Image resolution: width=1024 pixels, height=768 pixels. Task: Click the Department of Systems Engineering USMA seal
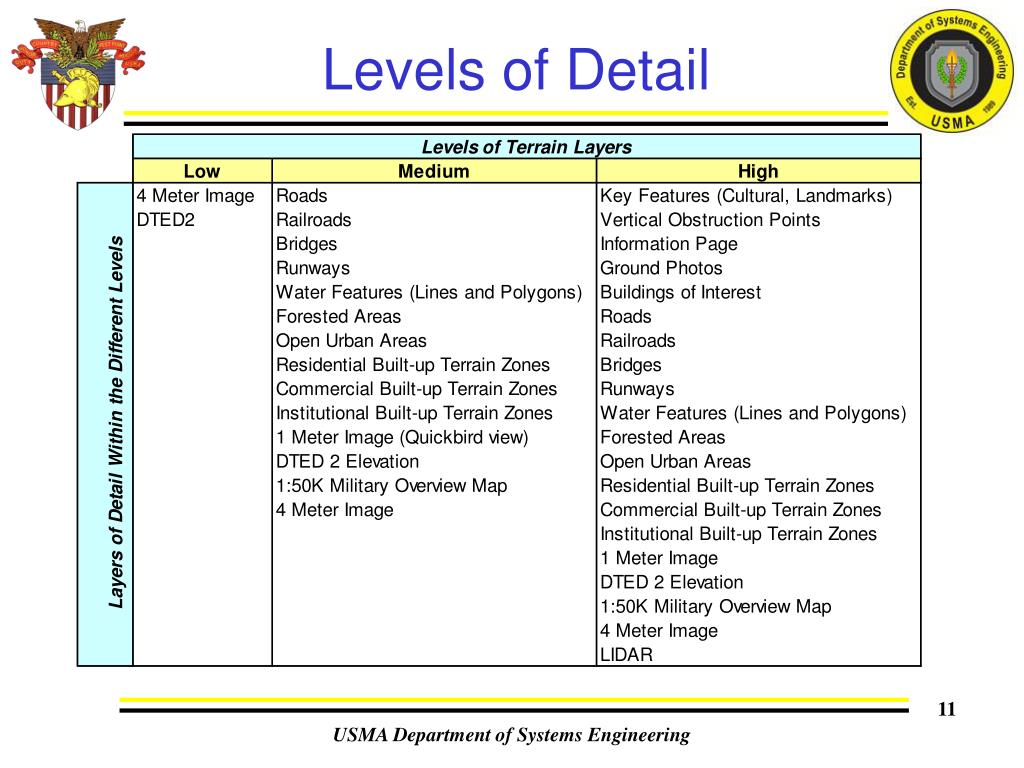952,71
